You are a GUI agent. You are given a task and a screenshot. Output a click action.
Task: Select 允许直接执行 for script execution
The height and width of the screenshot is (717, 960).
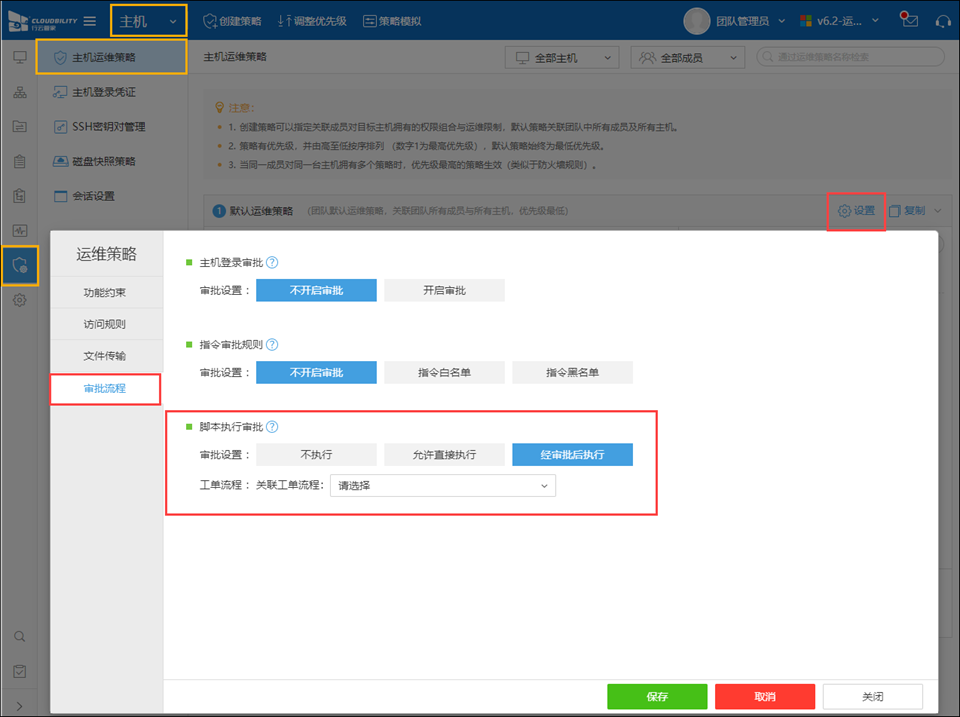click(444, 454)
